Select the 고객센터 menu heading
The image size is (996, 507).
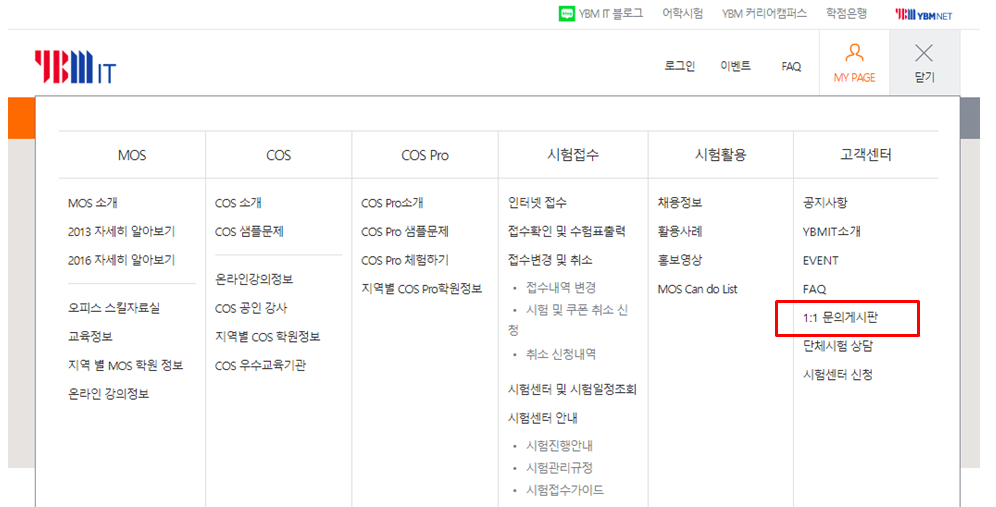coord(866,154)
